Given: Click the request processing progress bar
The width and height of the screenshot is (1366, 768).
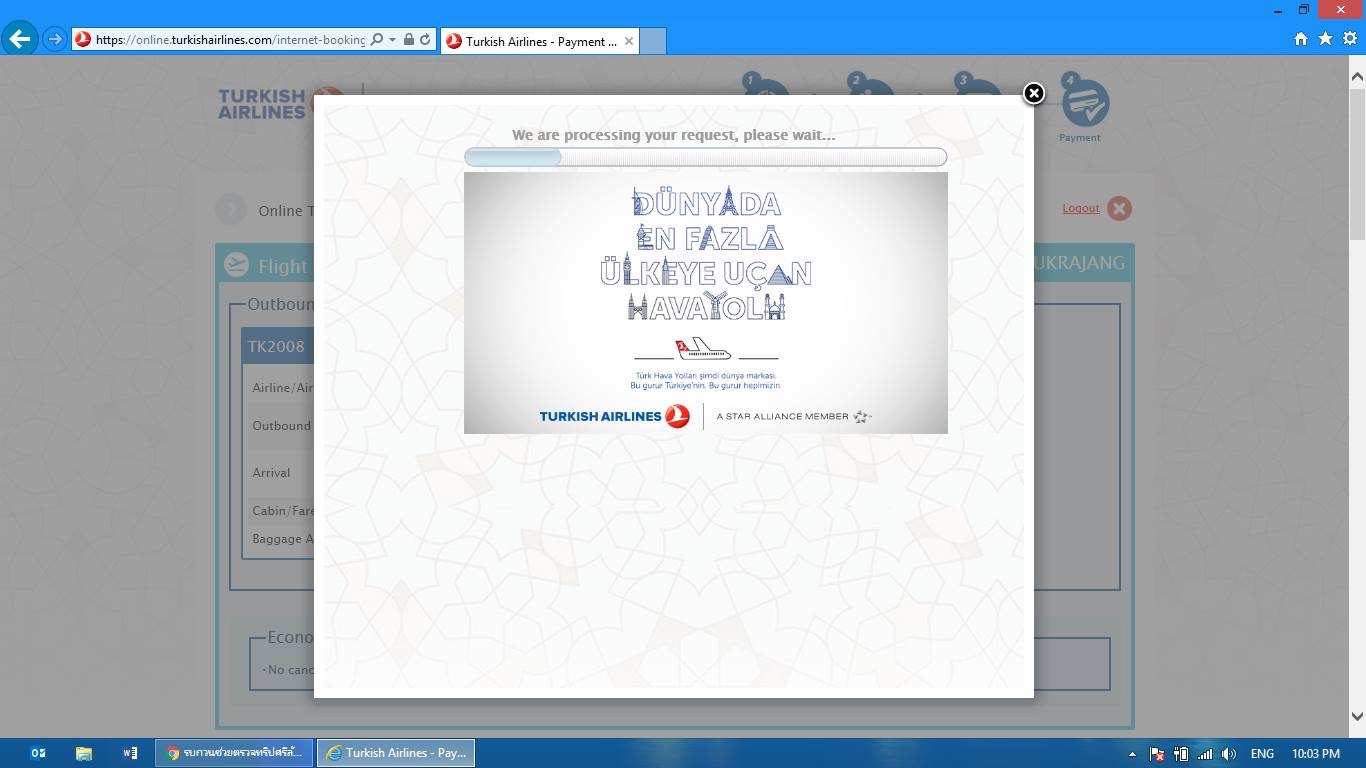Looking at the screenshot, I should click(705, 157).
